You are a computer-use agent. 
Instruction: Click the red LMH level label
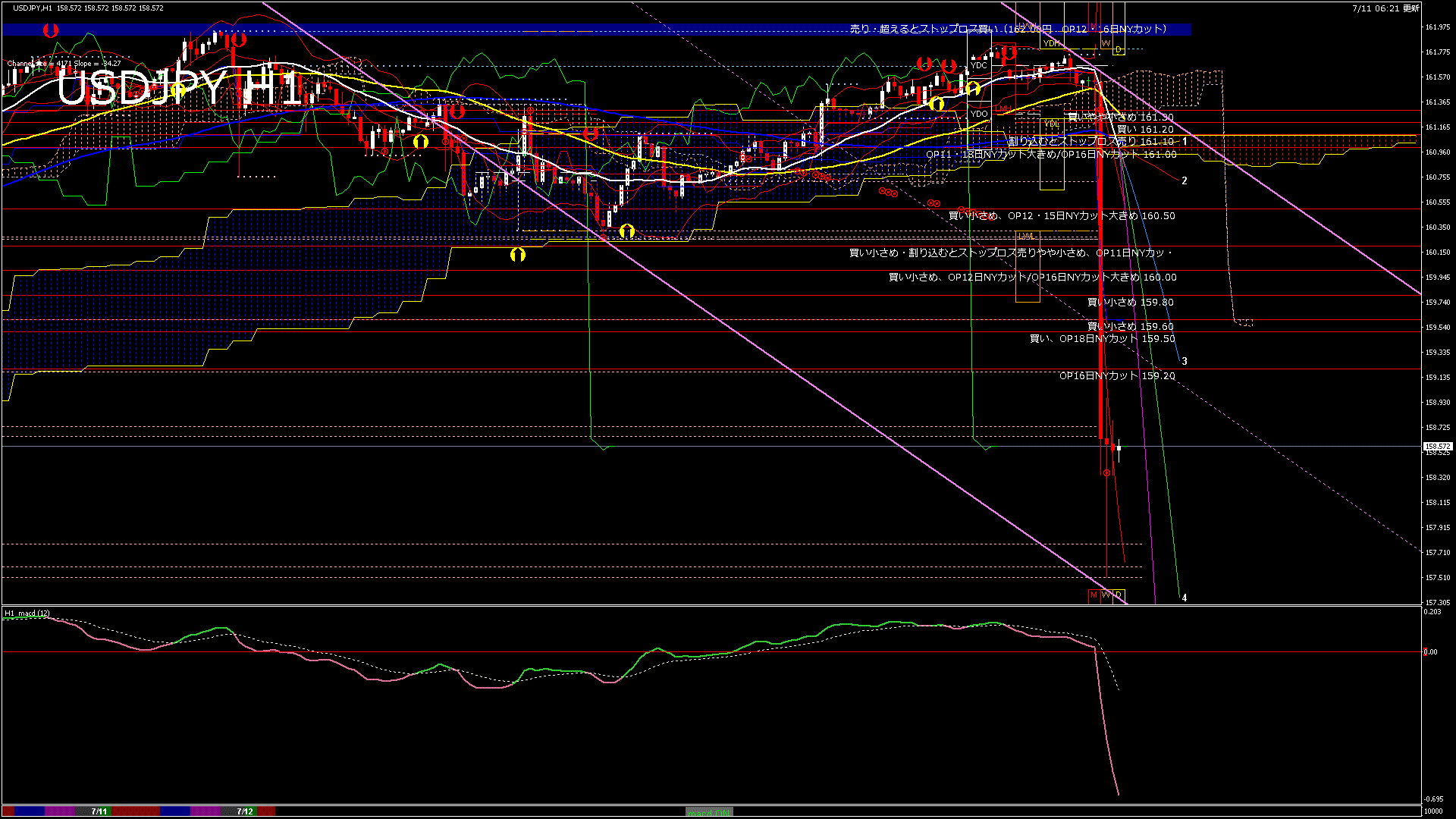[1003, 109]
